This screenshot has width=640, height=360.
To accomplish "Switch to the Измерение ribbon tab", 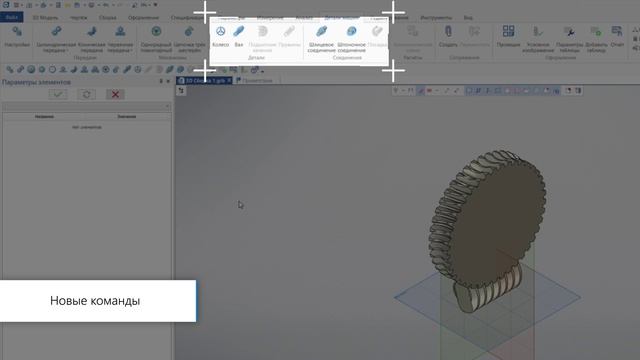I will point(270,18).
